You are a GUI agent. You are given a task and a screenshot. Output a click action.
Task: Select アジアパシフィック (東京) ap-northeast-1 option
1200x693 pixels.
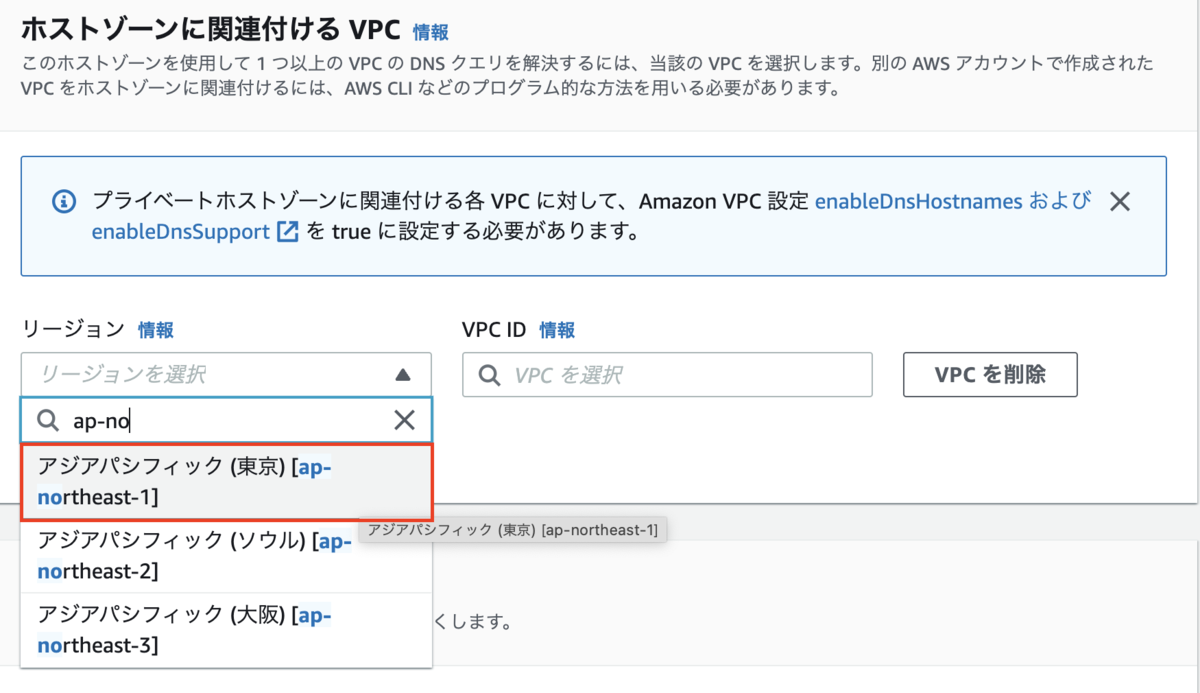point(227,482)
